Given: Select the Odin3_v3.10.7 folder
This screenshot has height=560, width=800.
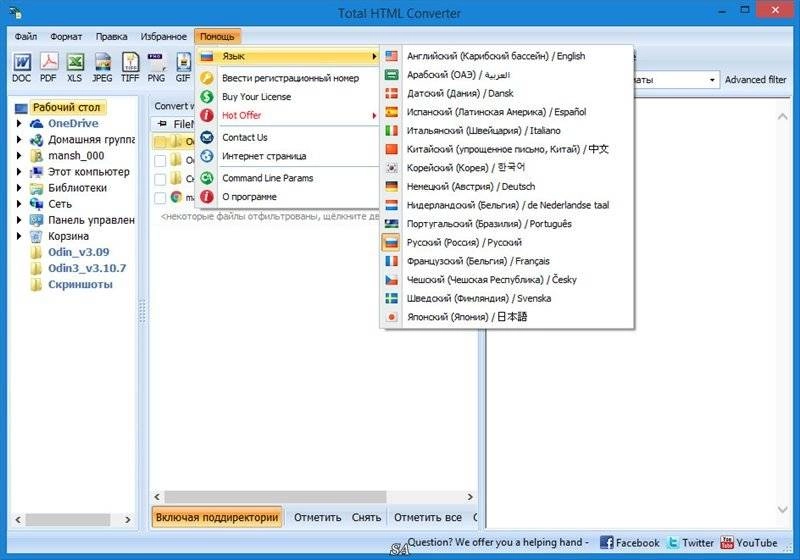Looking at the screenshot, I should [87, 268].
